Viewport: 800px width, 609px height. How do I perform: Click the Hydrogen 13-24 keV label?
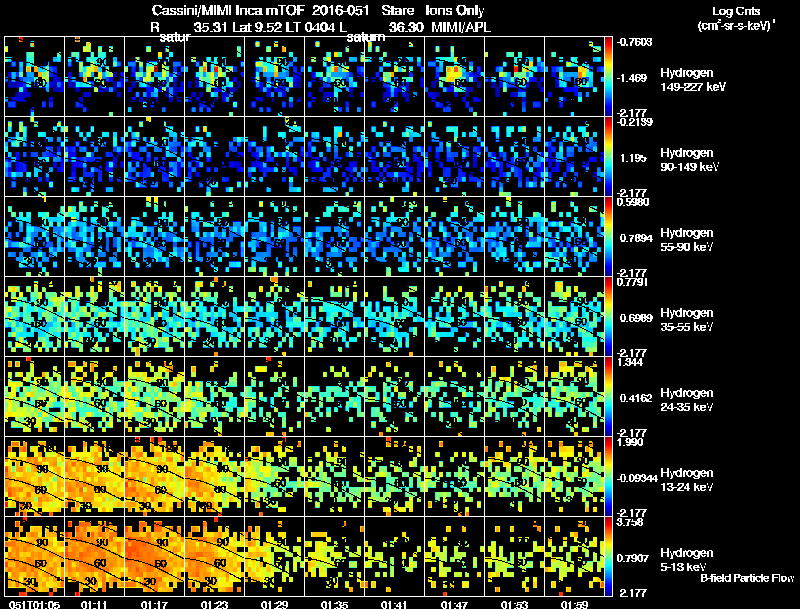[x=686, y=480]
